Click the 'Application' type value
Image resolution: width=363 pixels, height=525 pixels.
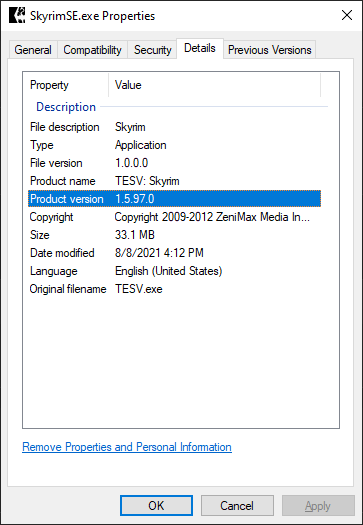coord(141,145)
